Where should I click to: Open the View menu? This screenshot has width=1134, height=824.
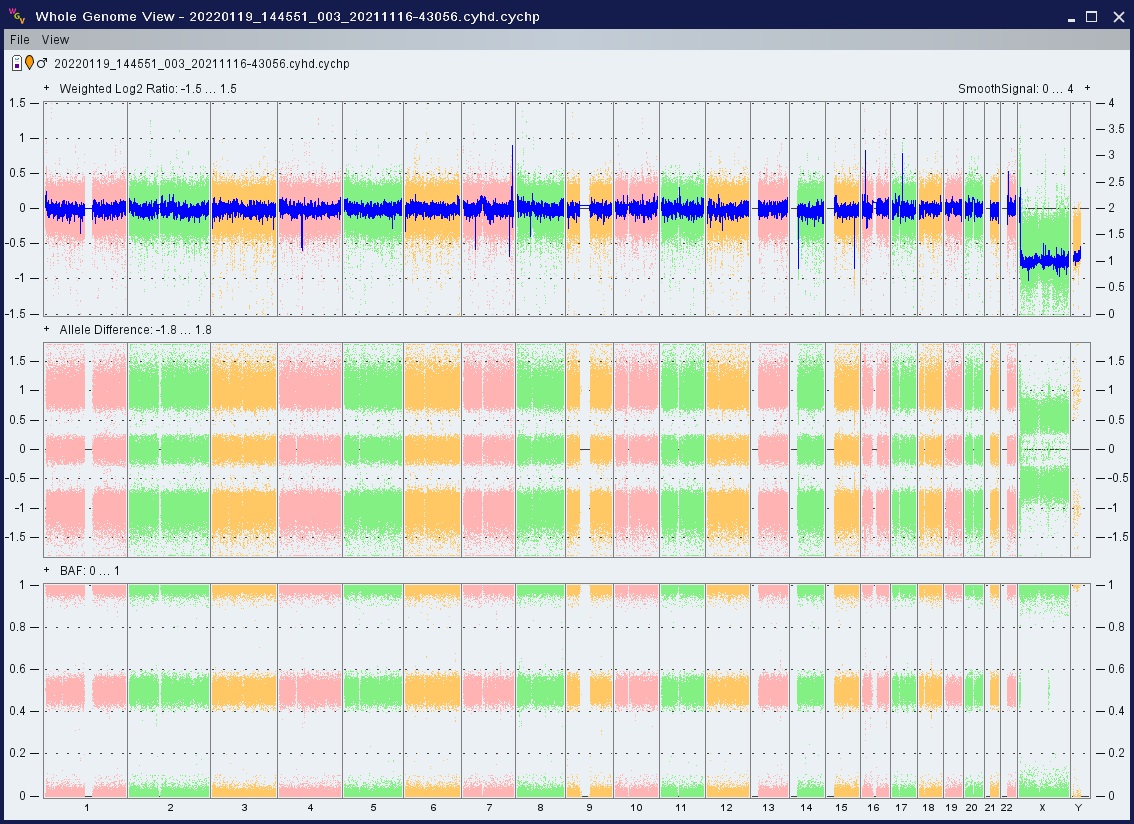[55, 40]
